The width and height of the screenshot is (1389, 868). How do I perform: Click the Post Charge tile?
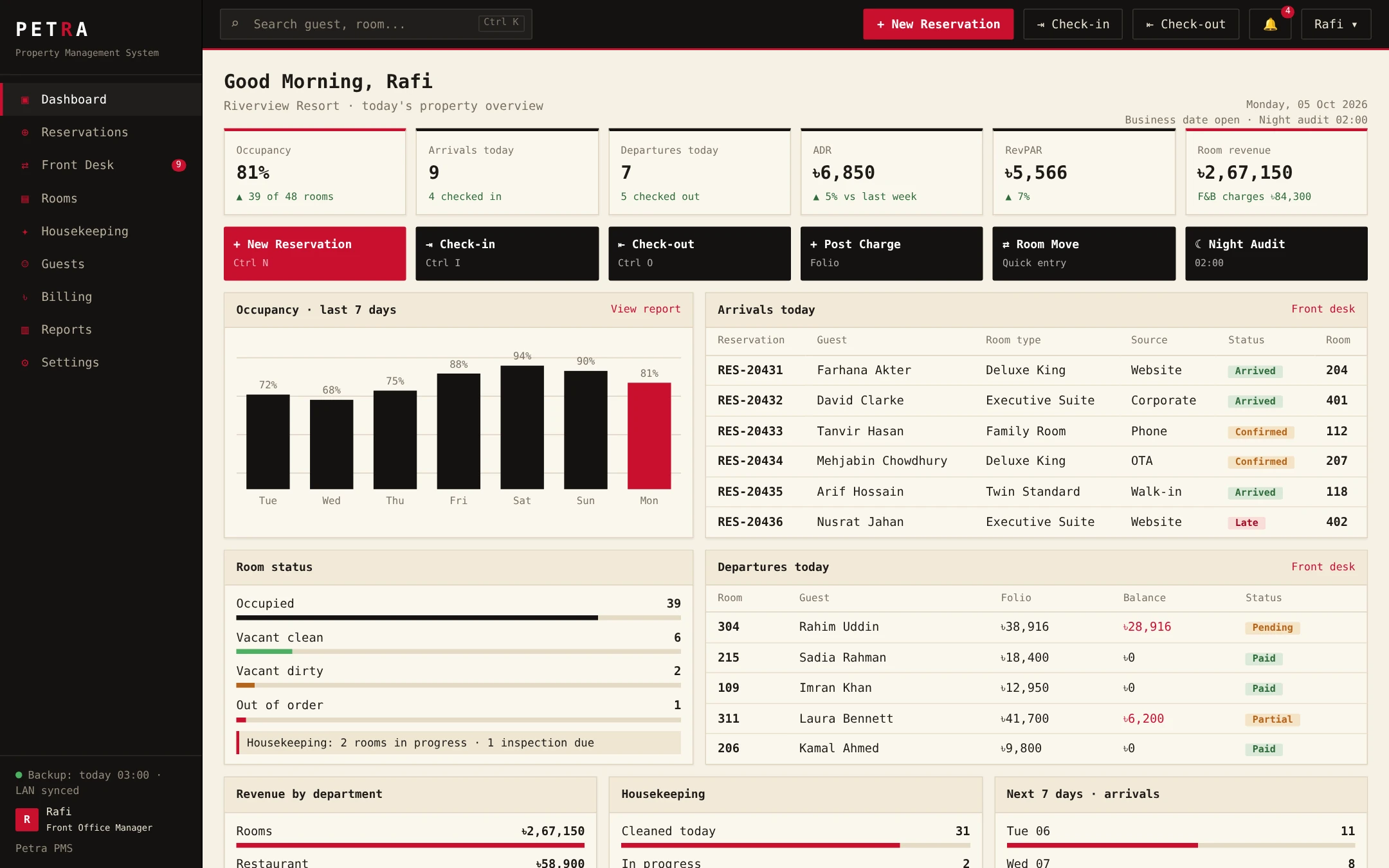click(891, 253)
